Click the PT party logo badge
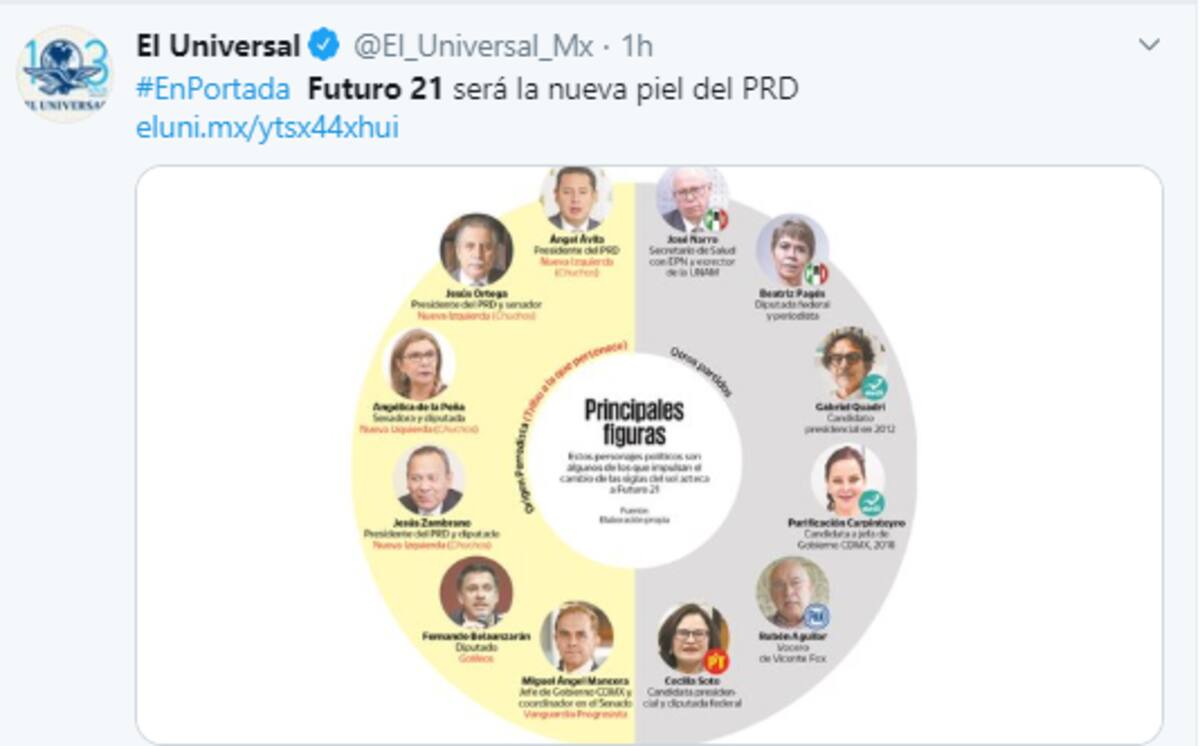The width and height of the screenshot is (1200, 746). coord(715,660)
